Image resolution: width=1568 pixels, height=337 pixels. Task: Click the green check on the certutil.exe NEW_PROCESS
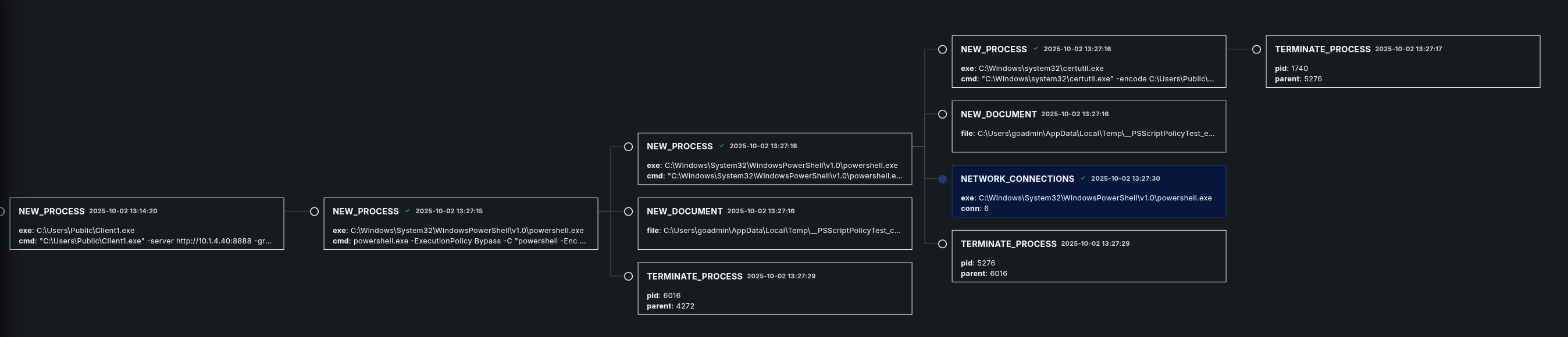1035,49
